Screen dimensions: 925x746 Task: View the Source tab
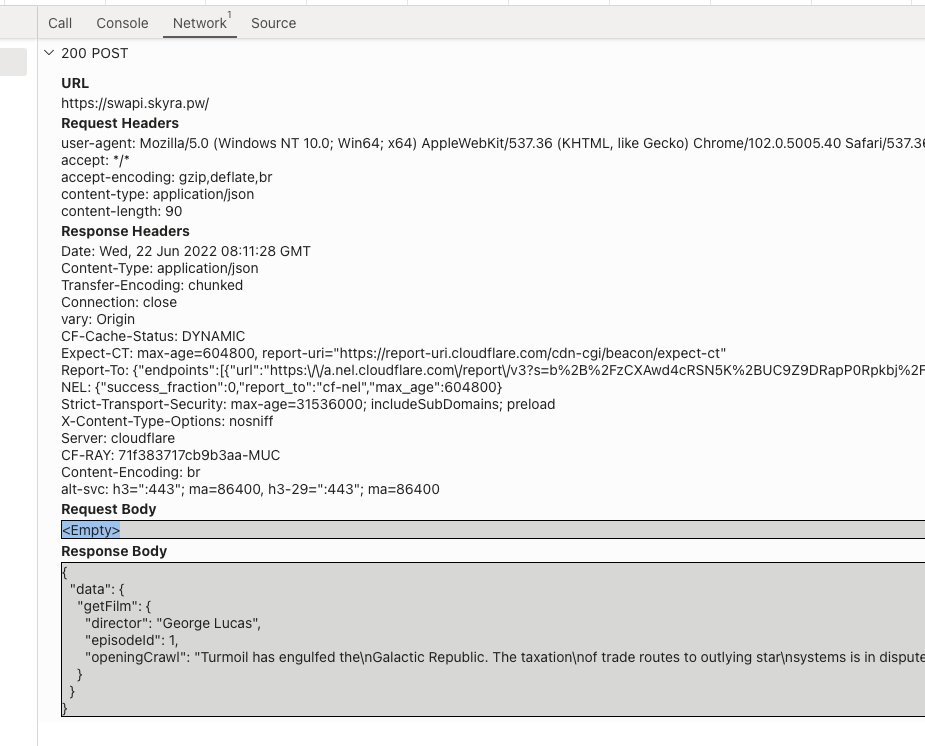point(273,23)
